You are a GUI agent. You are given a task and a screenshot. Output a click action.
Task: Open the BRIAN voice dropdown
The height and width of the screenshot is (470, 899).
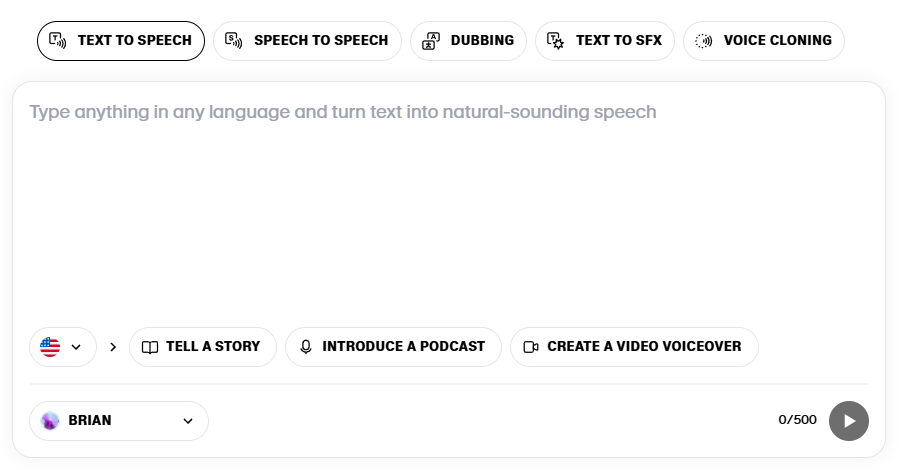click(x=119, y=421)
